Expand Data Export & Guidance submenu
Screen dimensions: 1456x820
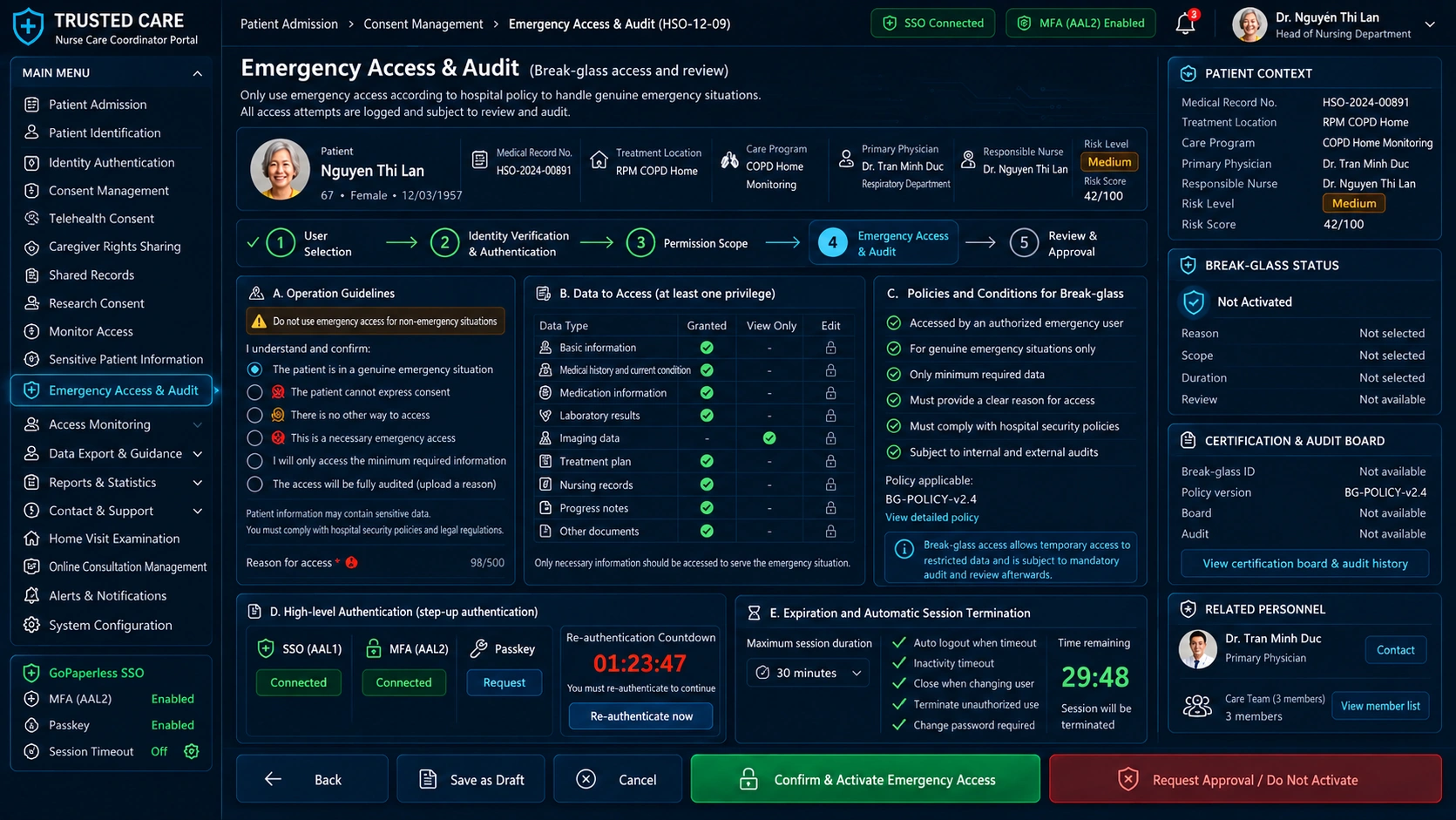pos(198,454)
